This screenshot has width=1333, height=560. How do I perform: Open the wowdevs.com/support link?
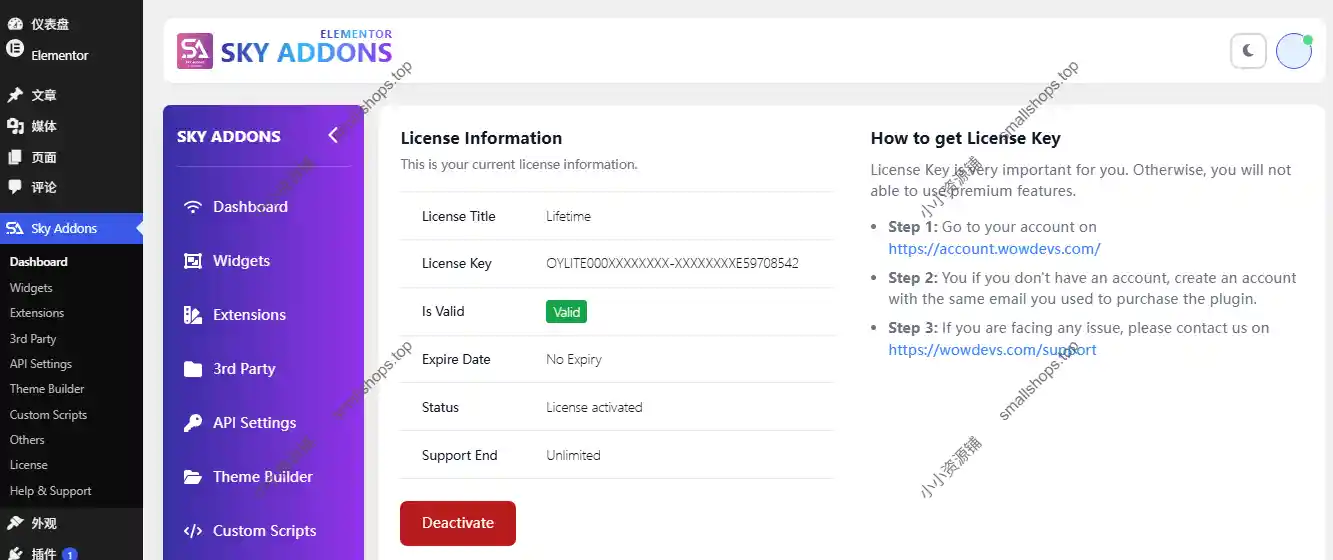click(x=992, y=350)
